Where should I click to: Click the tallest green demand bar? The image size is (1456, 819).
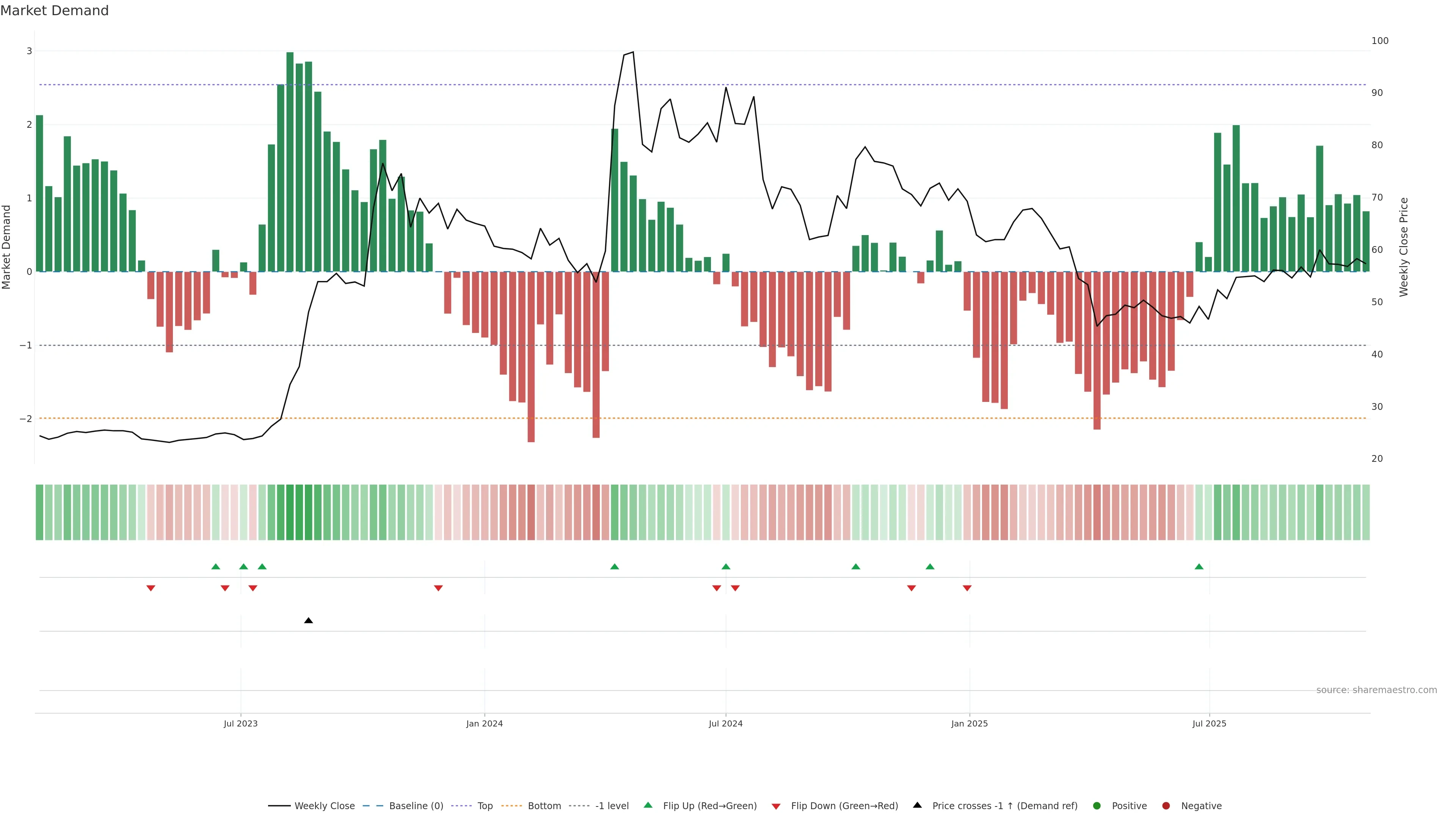(290, 162)
